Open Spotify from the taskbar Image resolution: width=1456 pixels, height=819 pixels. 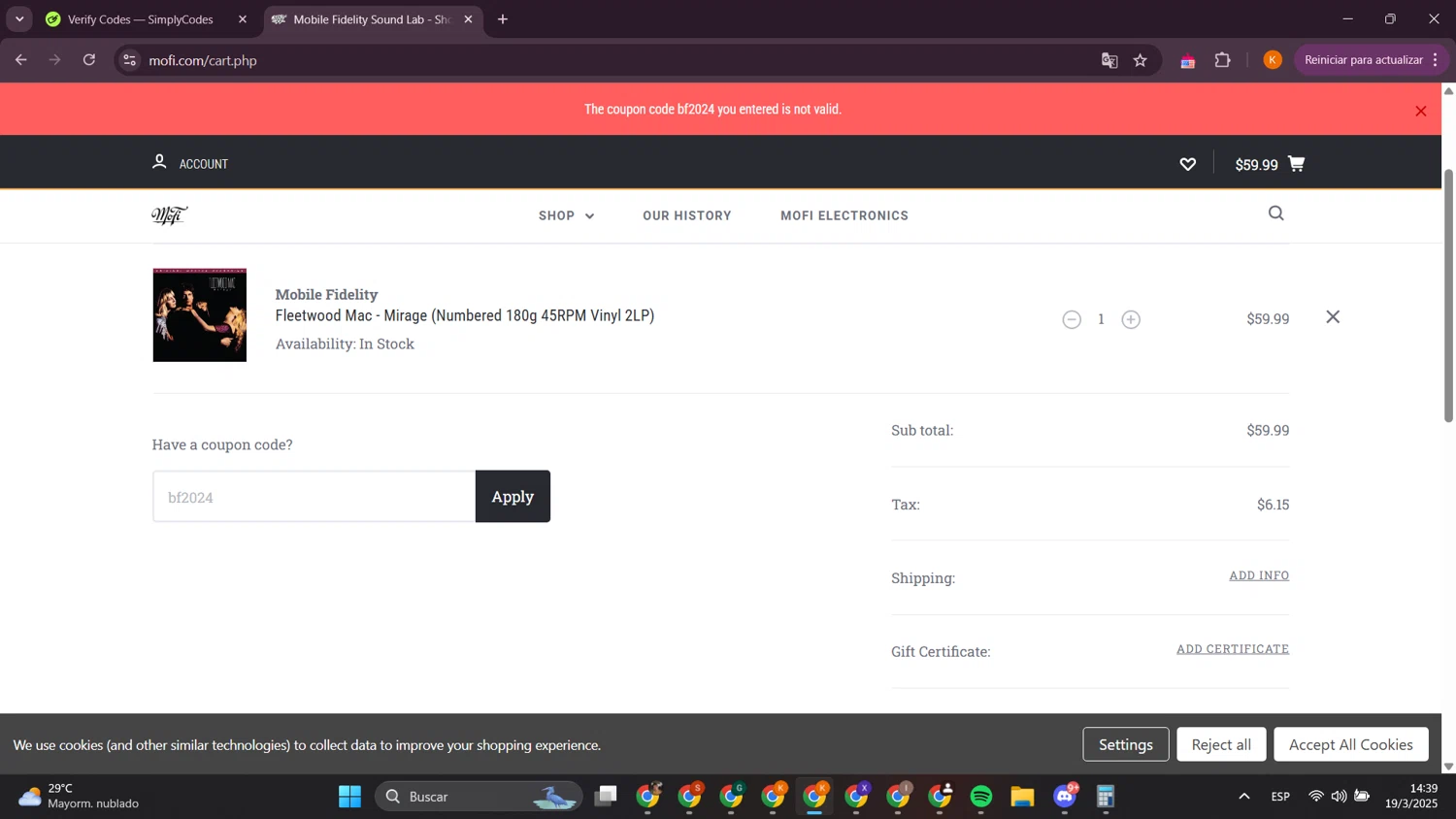(x=981, y=797)
